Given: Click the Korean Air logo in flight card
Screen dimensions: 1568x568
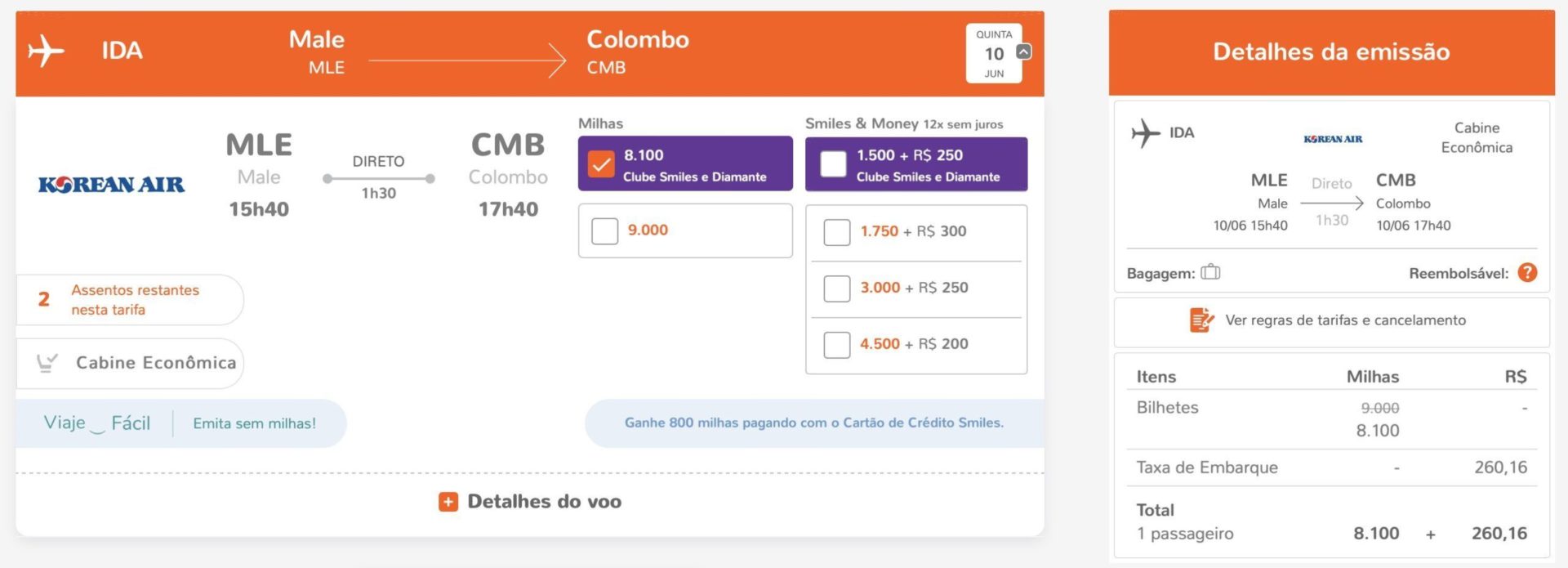Looking at the screenshot, I should click(x=111, y=185).
